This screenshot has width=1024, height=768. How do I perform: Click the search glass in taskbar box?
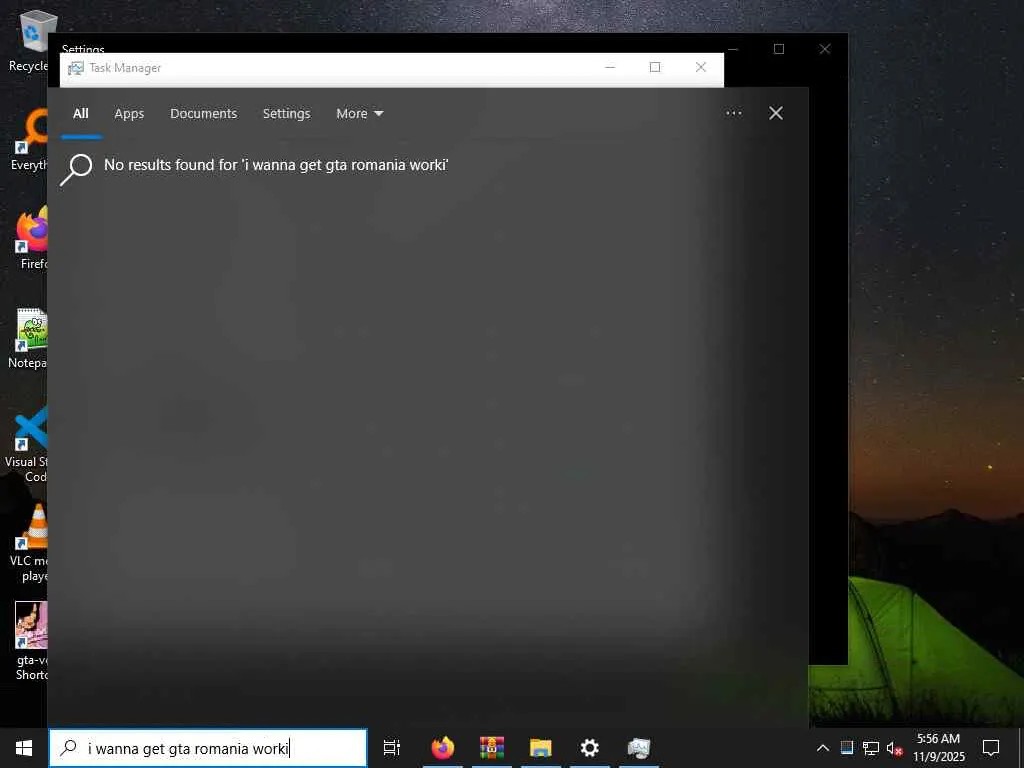[69, 748]
